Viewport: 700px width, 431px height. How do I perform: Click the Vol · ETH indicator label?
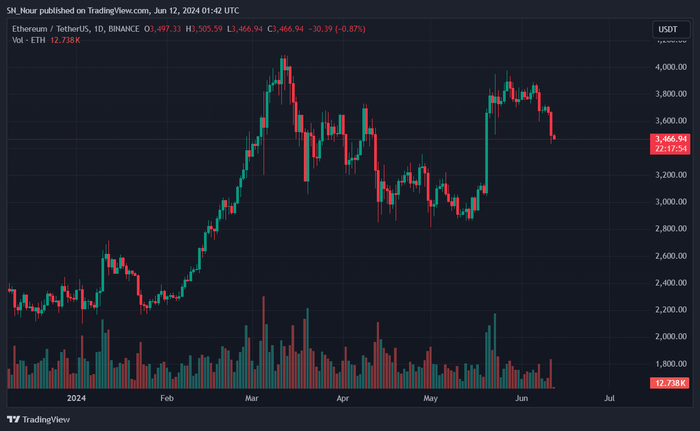(29, 40)
